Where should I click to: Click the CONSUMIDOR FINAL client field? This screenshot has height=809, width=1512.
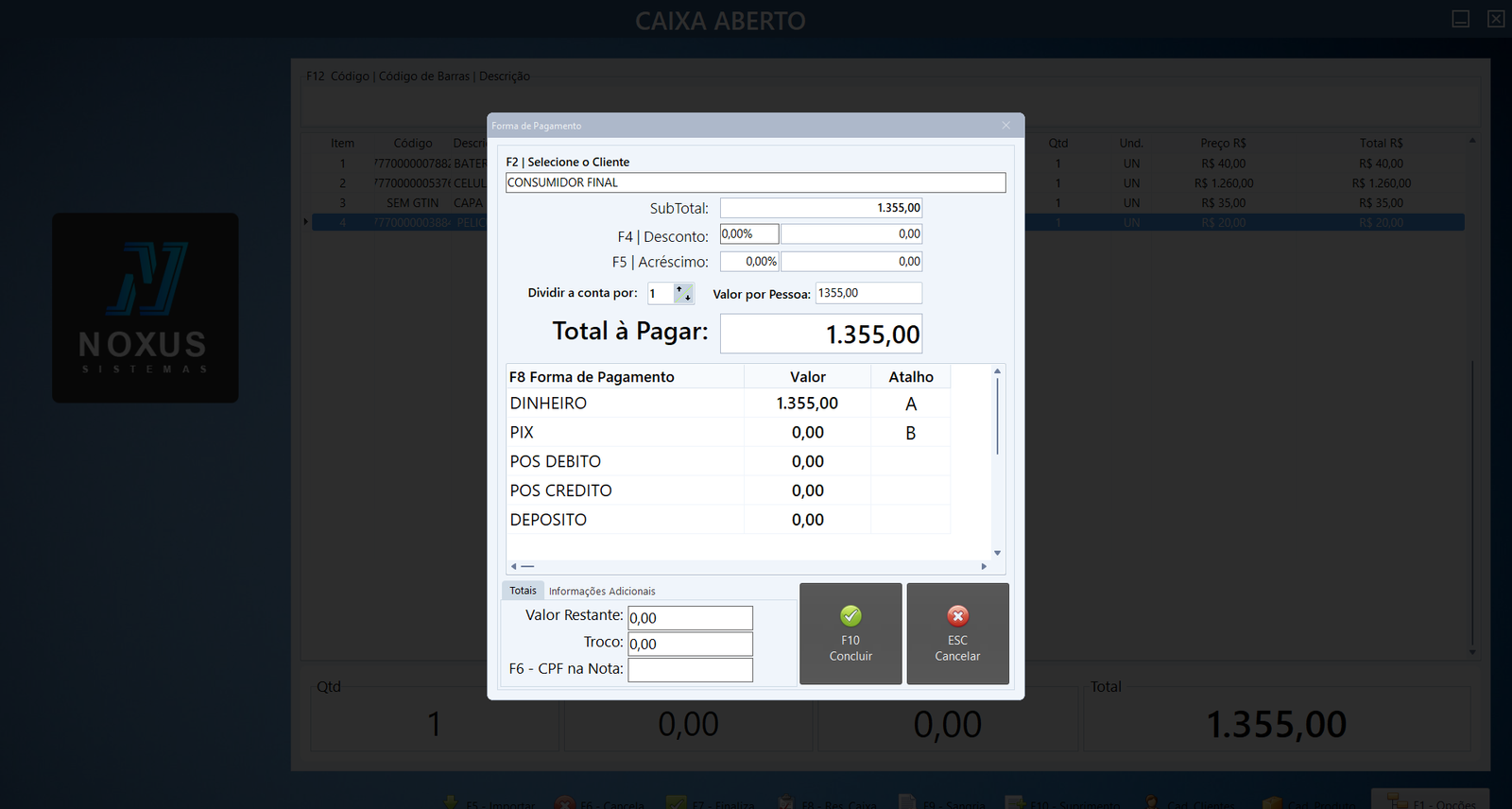pos(755,182)
